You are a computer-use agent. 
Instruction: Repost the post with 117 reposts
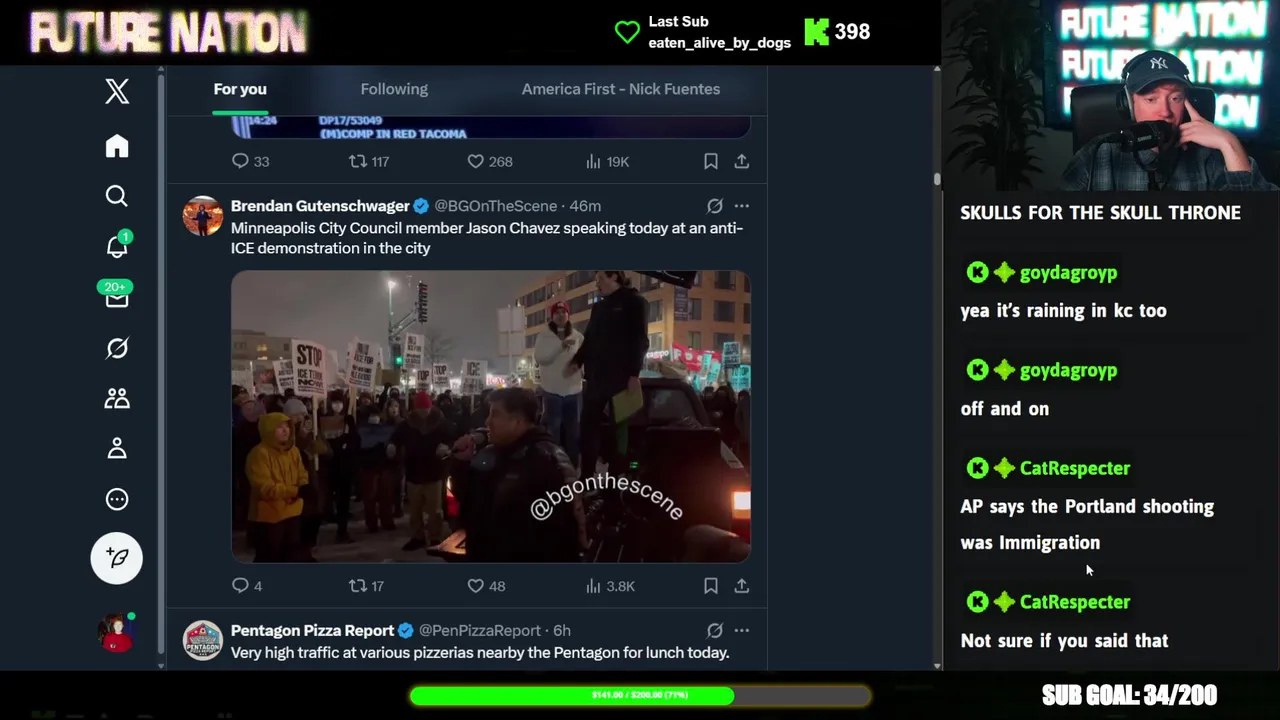(x=368, y=161)
